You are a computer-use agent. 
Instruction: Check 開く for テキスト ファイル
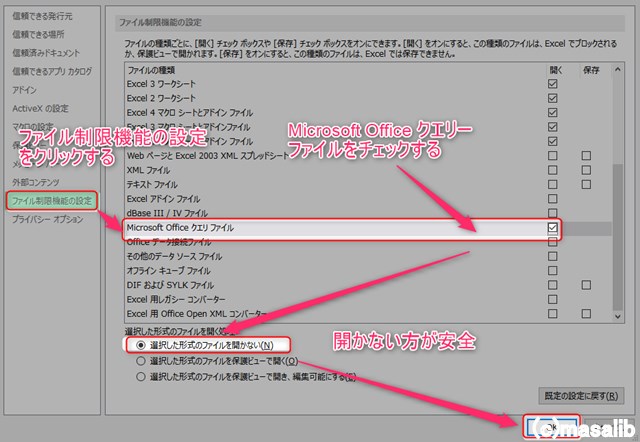tap(552, 184)
